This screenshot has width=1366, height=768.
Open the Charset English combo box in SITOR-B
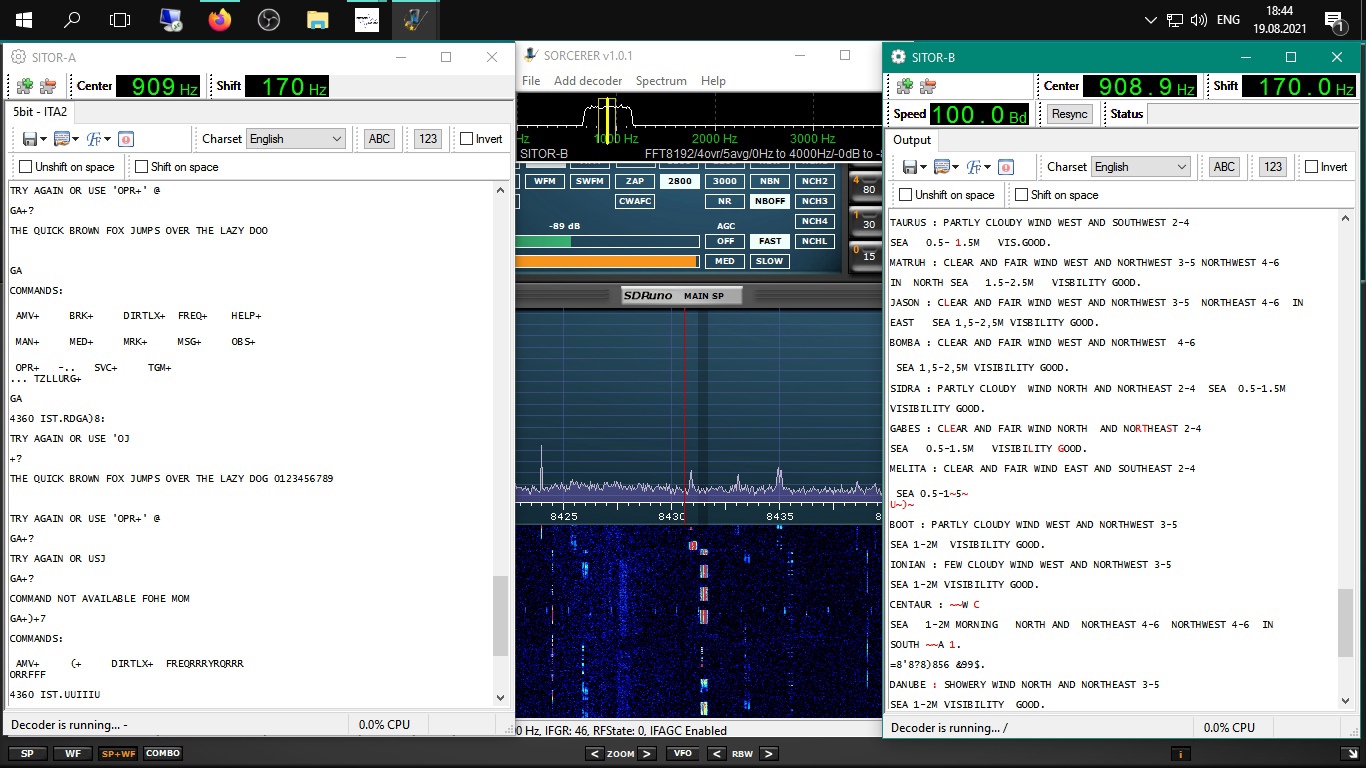[1140, 167]
